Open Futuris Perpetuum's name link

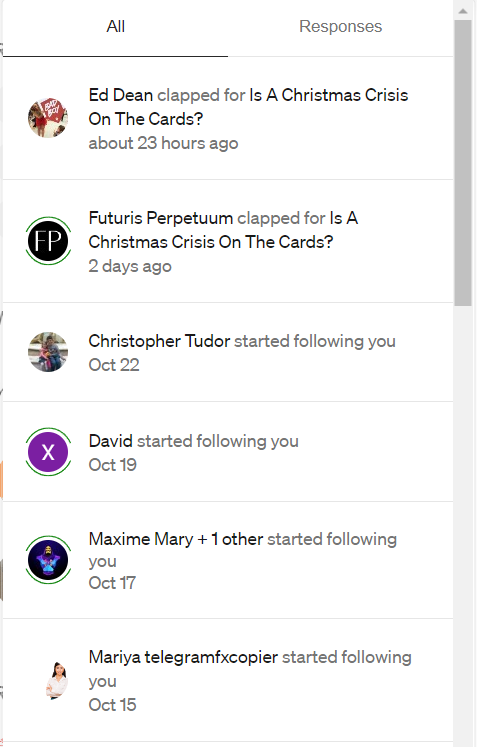161,218
